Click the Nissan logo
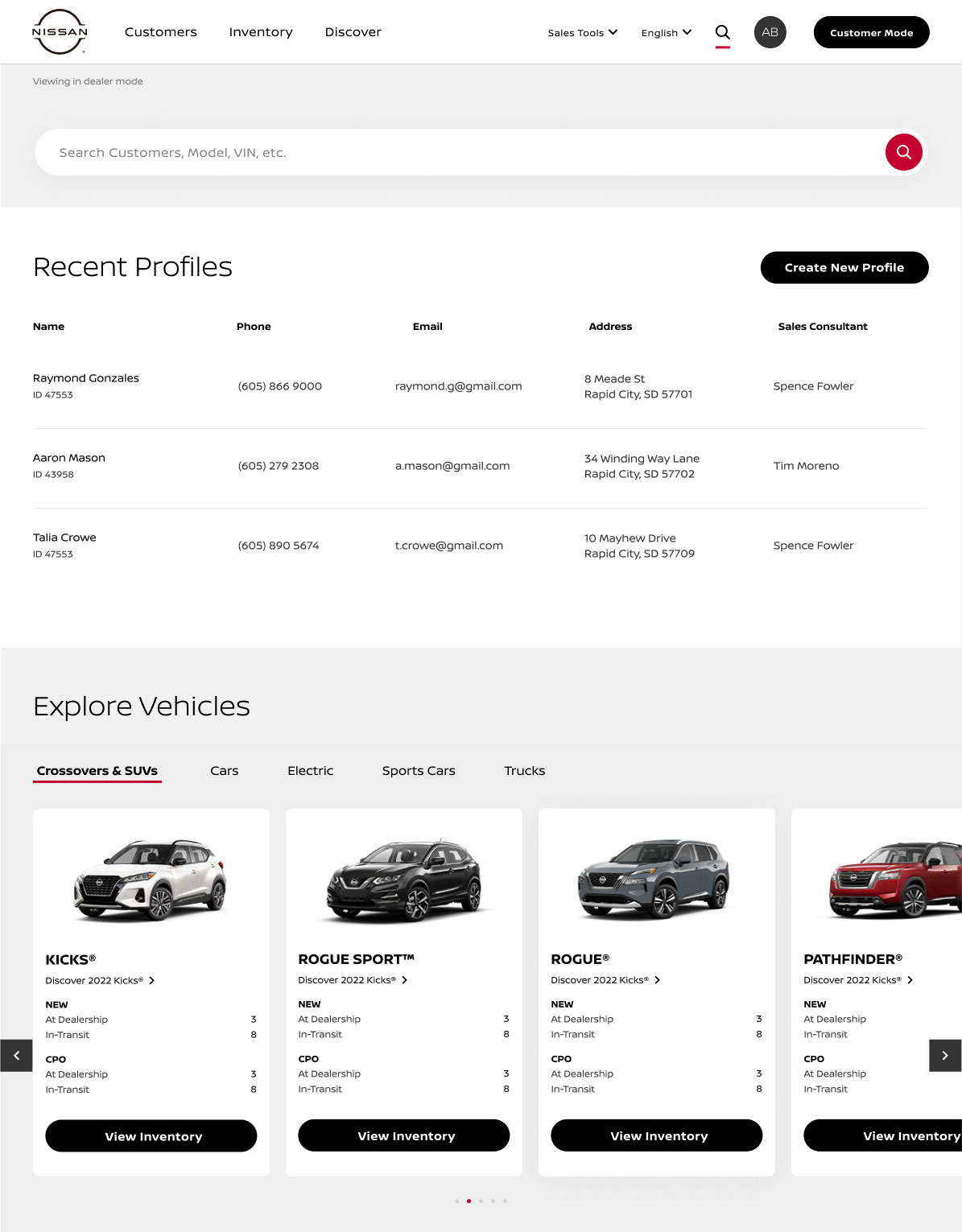The image size is (962, 1232). click(60, 32)
